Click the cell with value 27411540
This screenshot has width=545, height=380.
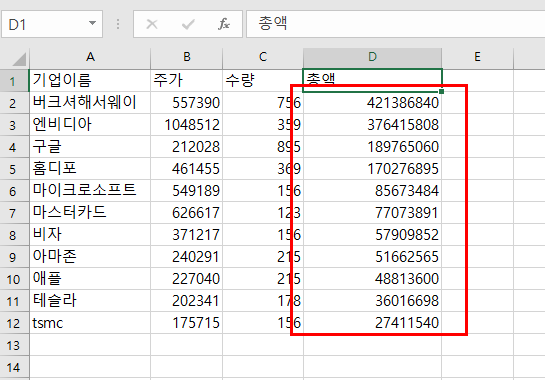(372, 323)
